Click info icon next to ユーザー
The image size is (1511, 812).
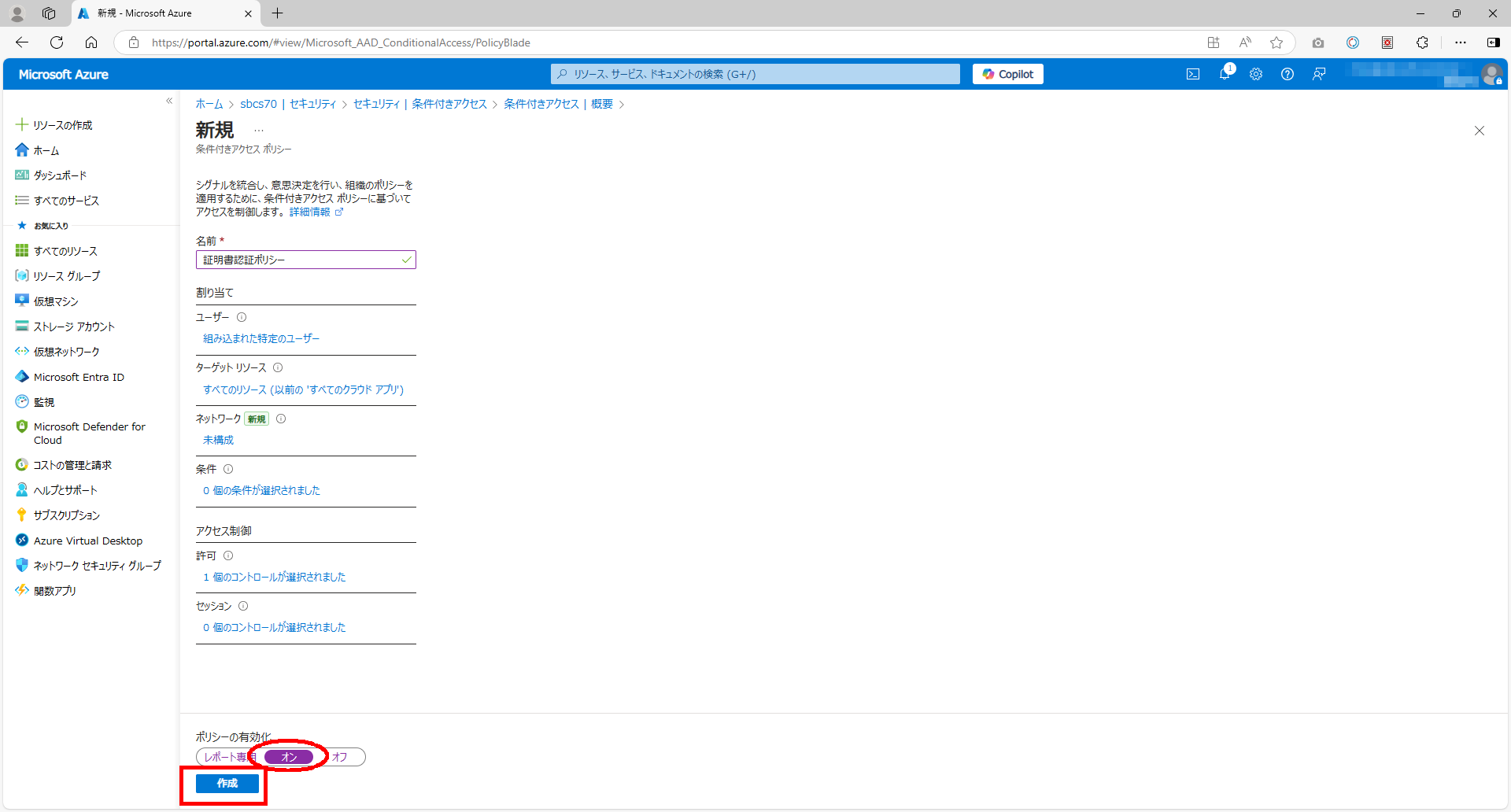click(242, 317)
